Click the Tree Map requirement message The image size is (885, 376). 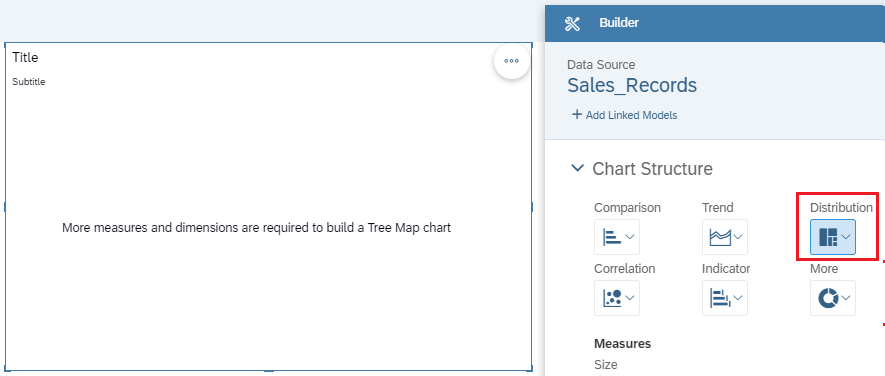click(x=256, y=228)
